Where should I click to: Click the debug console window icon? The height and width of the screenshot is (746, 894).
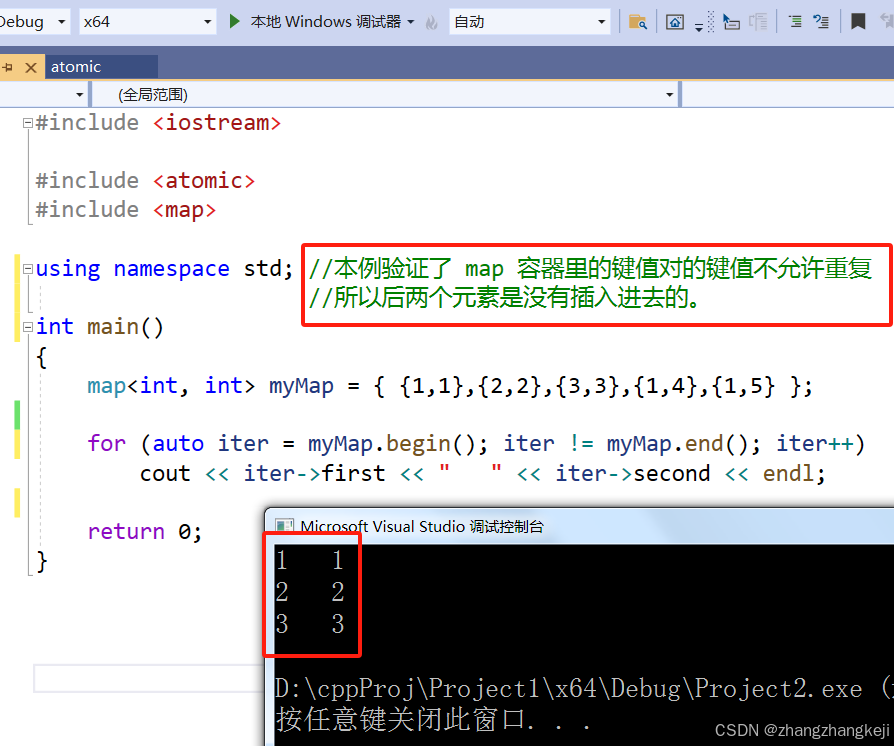(284, 526)
